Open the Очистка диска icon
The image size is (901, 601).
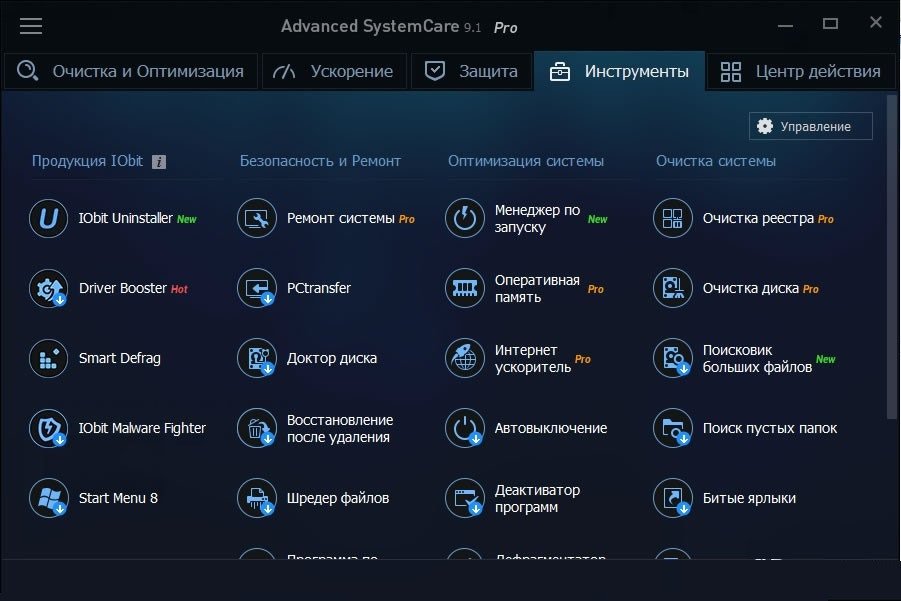(x=673, y=288)
